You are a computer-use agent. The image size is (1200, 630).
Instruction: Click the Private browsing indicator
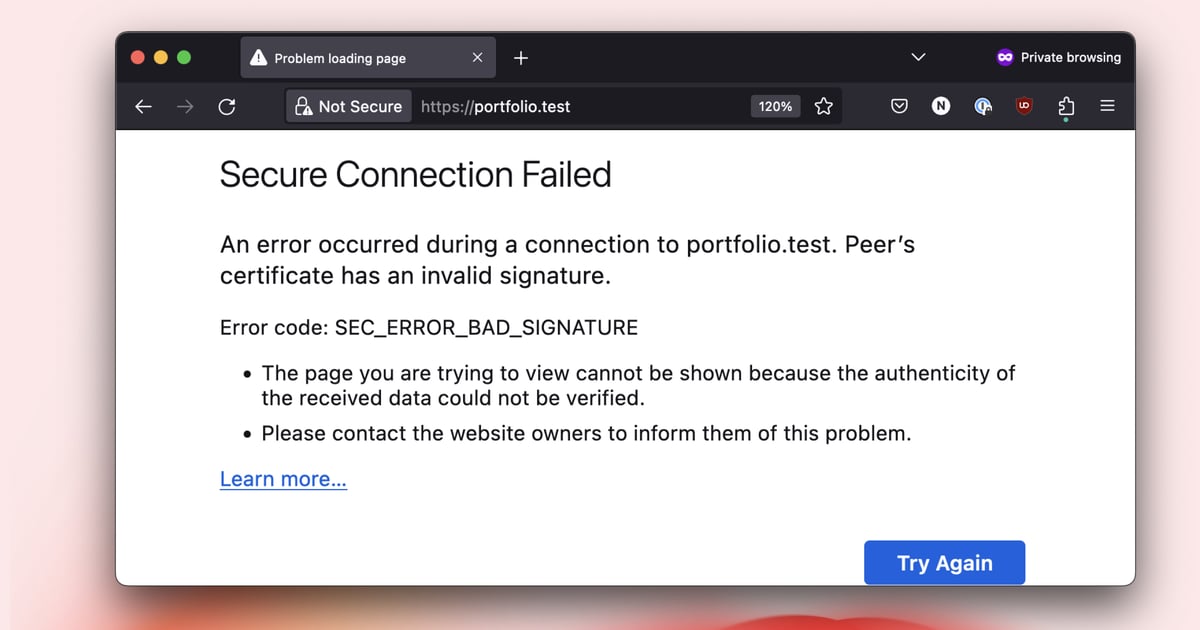tap(1059, 58)
